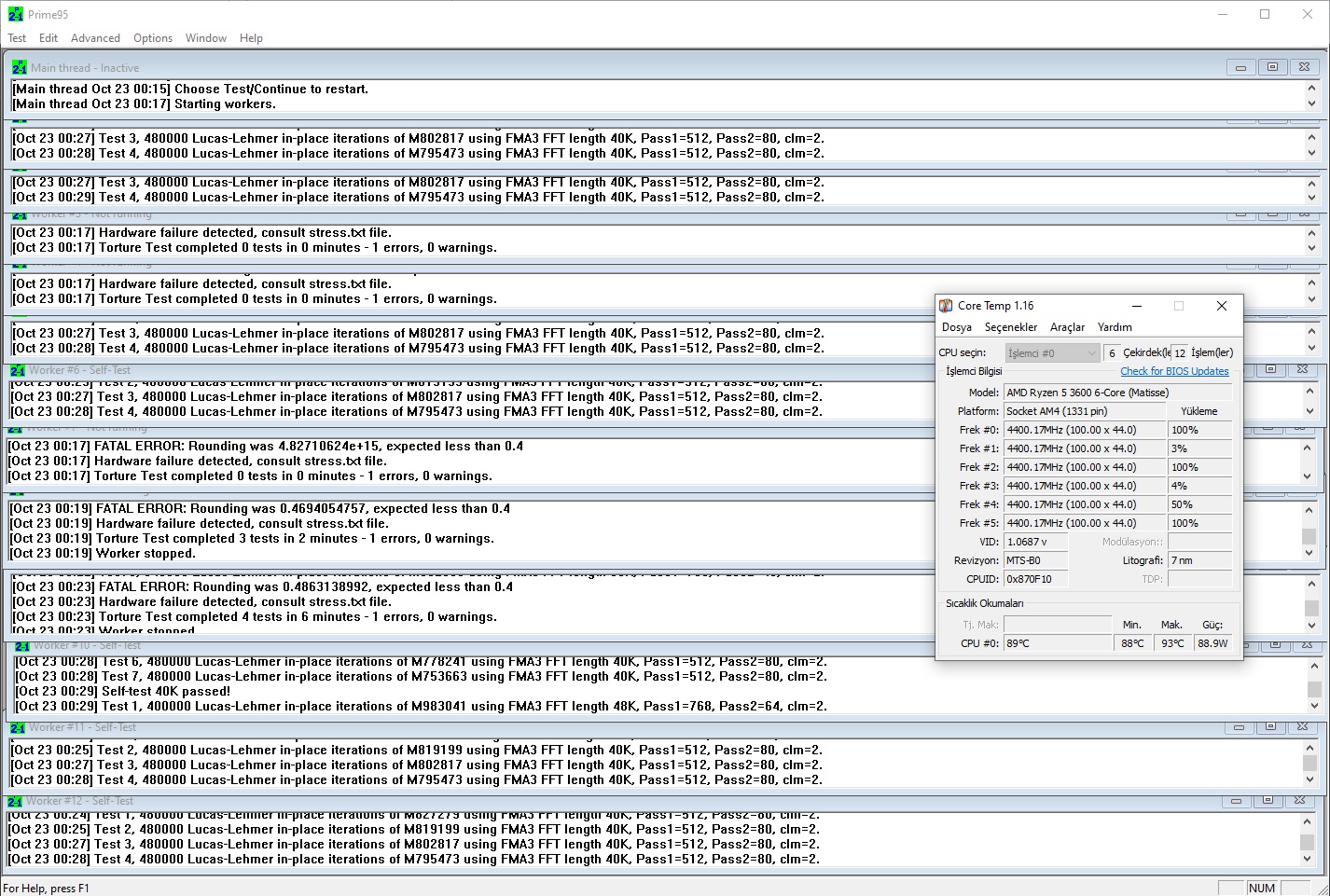Open the Prime95 title bar system icon
1330x896 pixels.
tap(15, 14)
